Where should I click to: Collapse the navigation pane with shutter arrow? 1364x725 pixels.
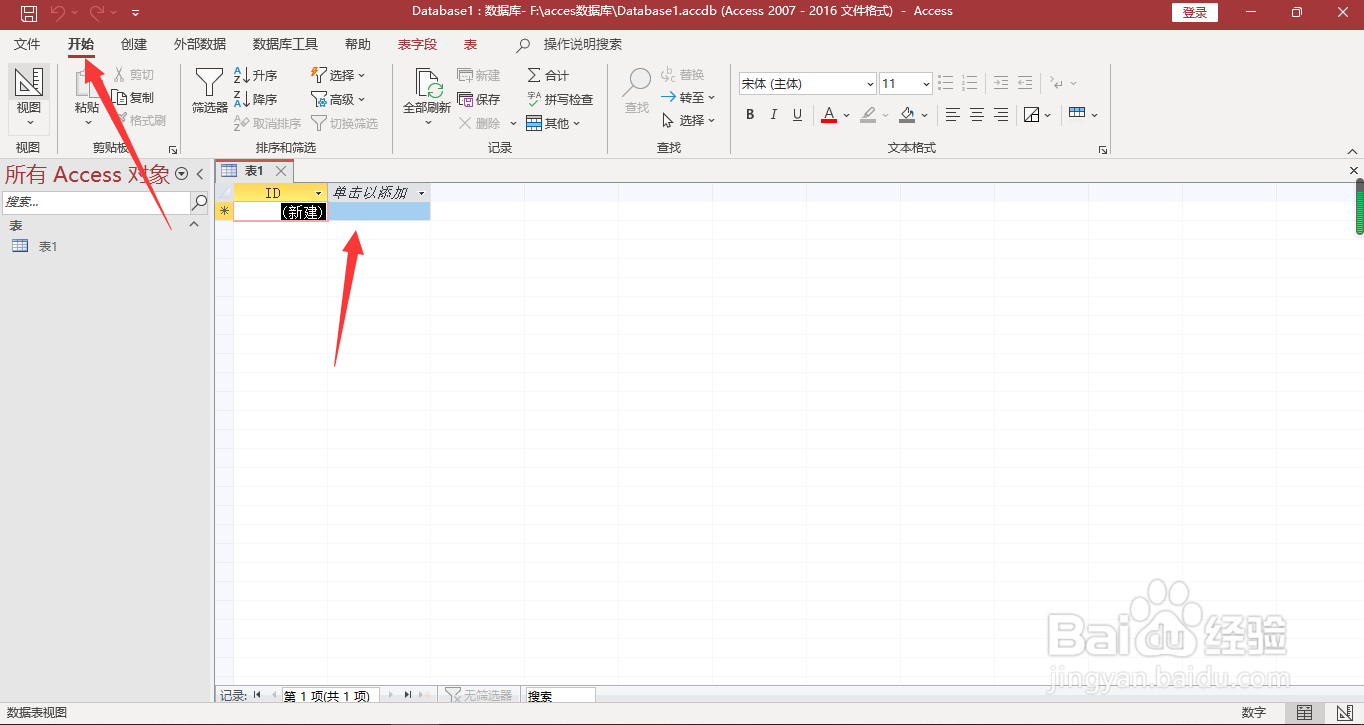click(x=200, y=174)
